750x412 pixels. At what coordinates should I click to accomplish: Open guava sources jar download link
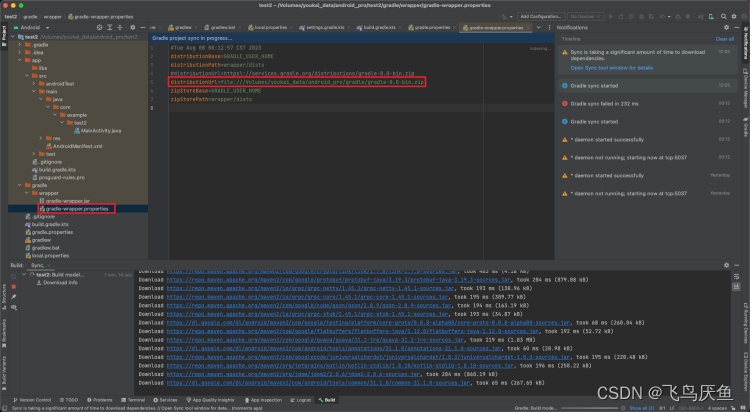click(x=315, y=340)
